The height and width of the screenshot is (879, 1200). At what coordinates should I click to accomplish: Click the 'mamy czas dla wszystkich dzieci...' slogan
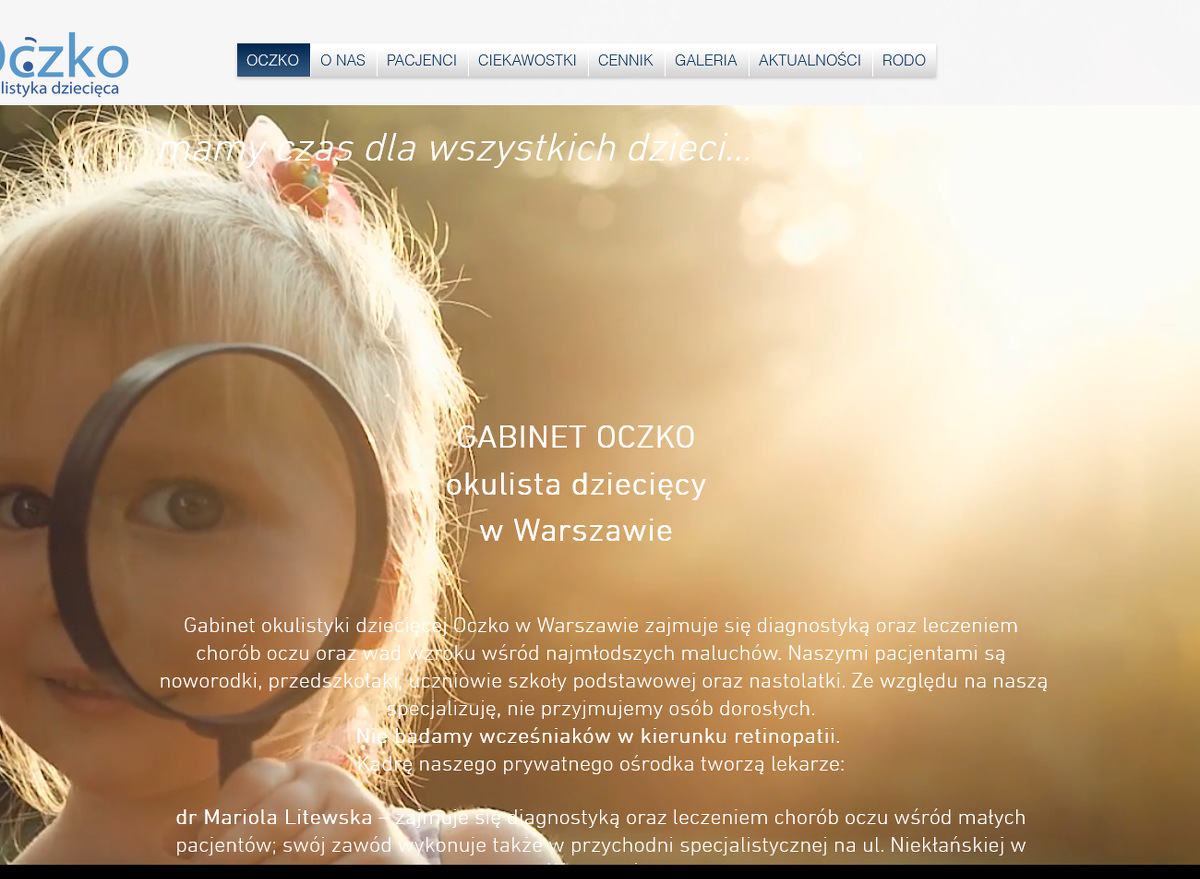tap(455, 150)
